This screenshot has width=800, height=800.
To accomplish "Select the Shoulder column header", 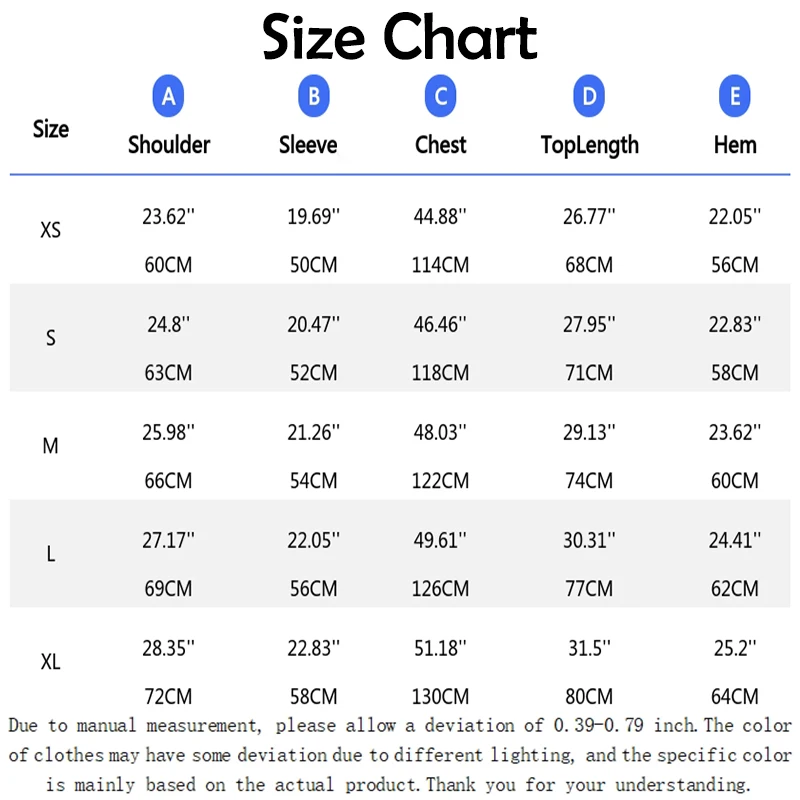I will pyautogui.click(x=169, y=145).
